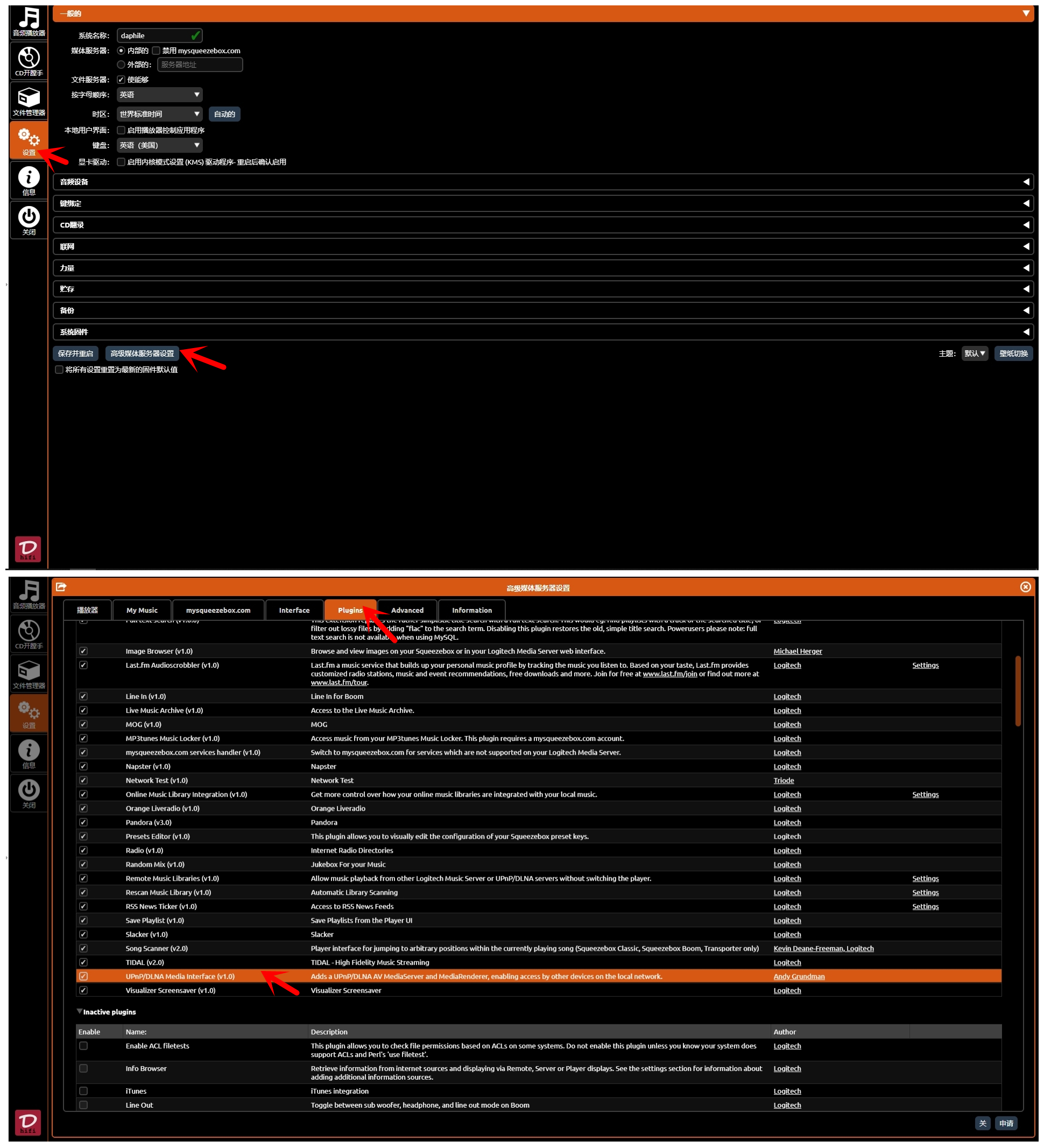Screen dimensions: 1044x1148
Task: Open the file manager sidebar icon
Action: (x=29, y=101)
